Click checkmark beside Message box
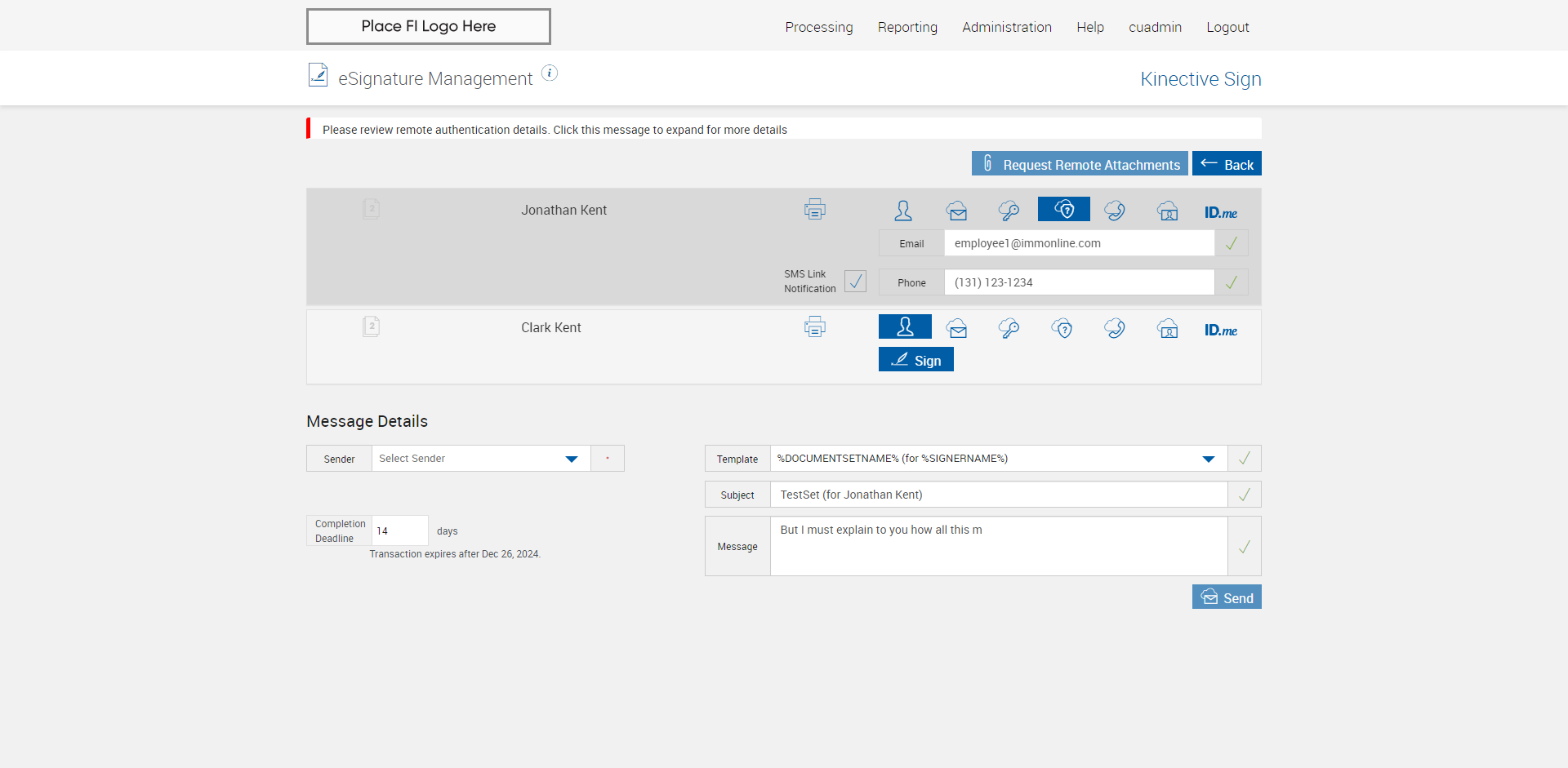1568x768 pixels. click(1245, 547)
